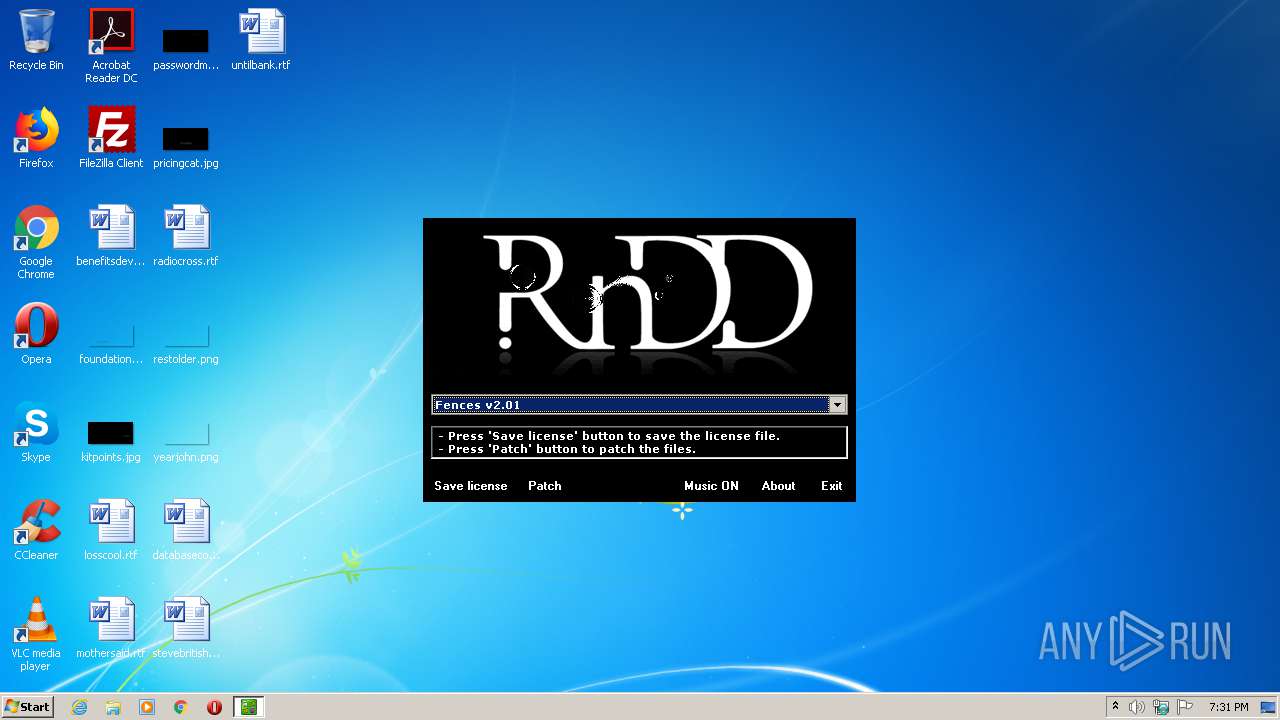Screen dimensions: 1280x720
Task: Launch Skype desktop shortcut
Action: tap(36, 433)
